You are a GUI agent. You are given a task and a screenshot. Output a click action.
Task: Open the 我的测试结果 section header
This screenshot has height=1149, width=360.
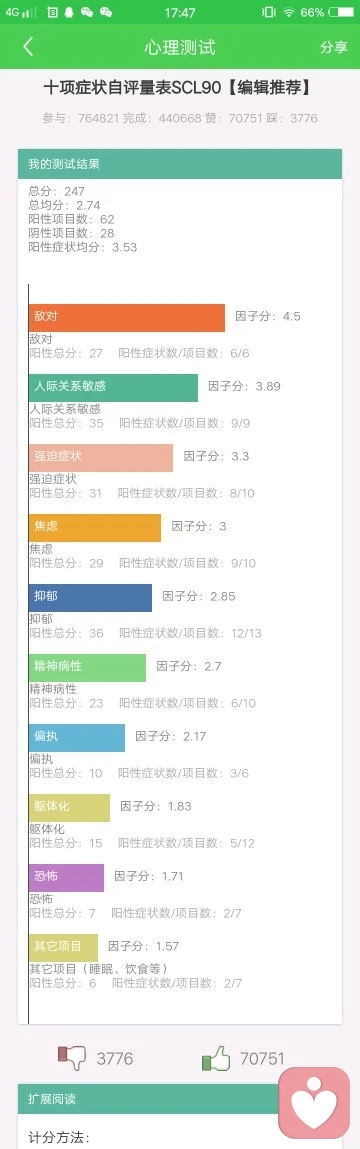coord(180,163)
